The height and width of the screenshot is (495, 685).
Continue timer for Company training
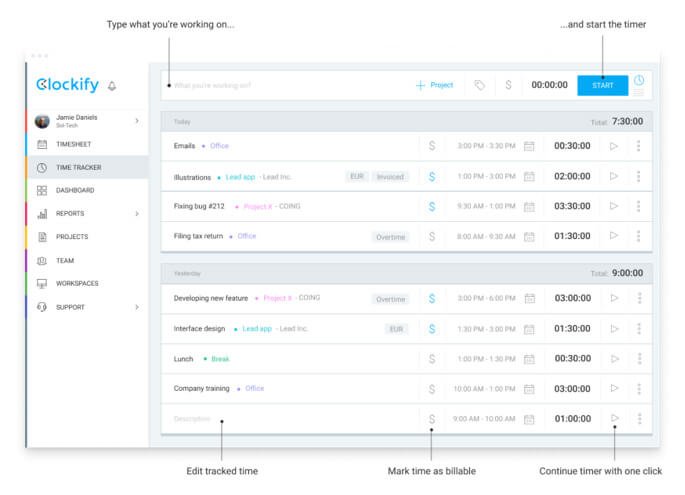614,388
